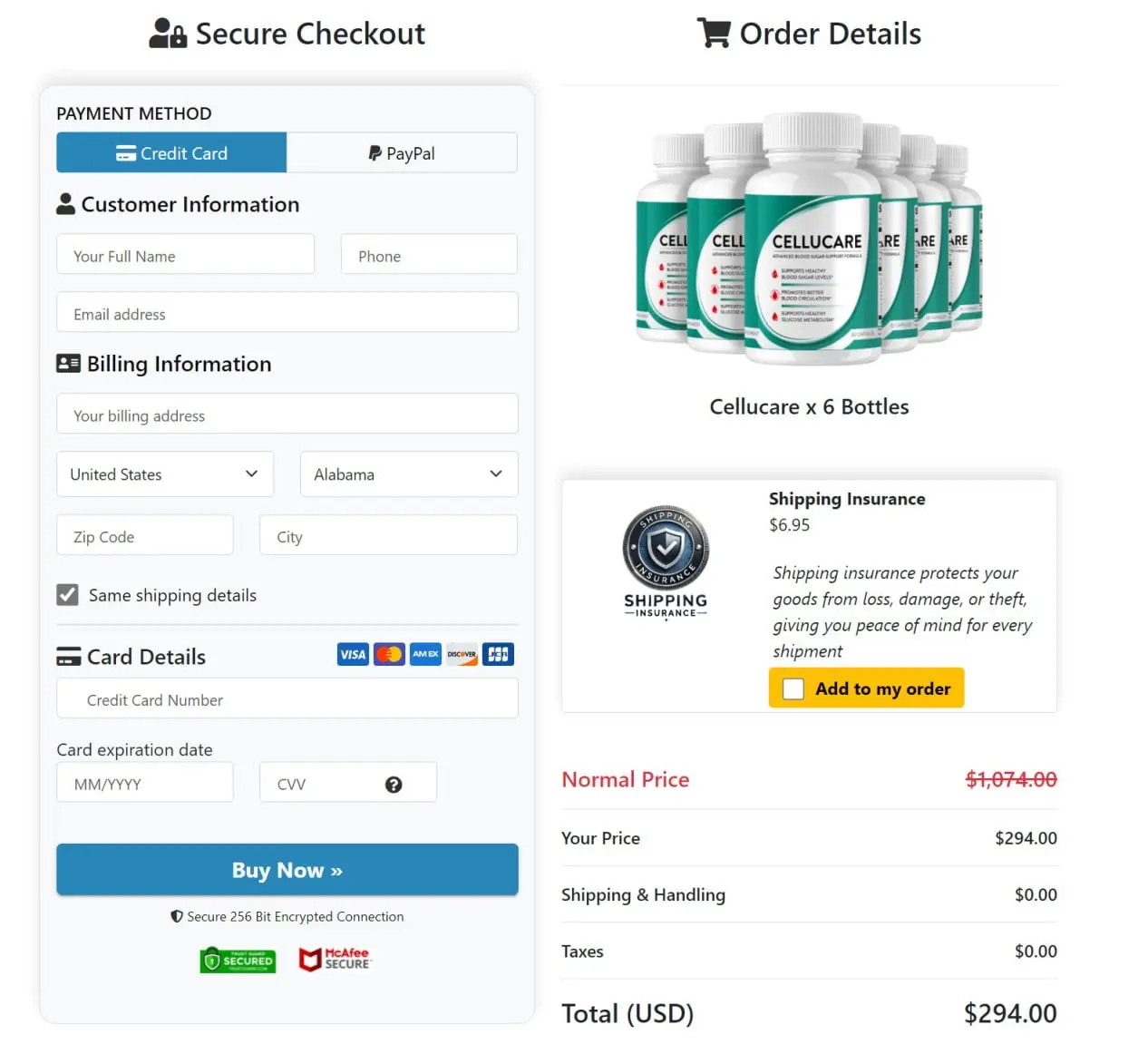Select the Credit Card payment tab
Screen dimensions: 1148x1064
point(170,152)
